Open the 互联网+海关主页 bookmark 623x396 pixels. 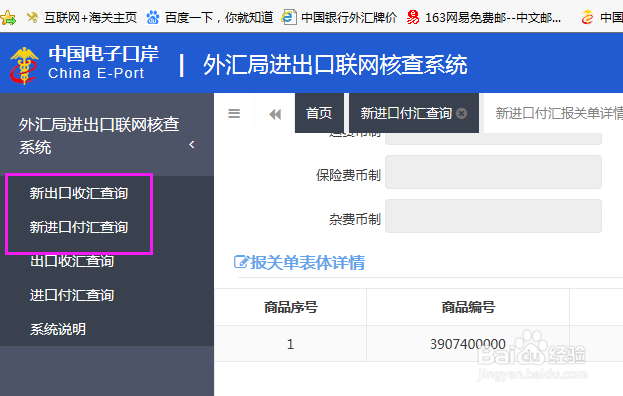point(90,17)
